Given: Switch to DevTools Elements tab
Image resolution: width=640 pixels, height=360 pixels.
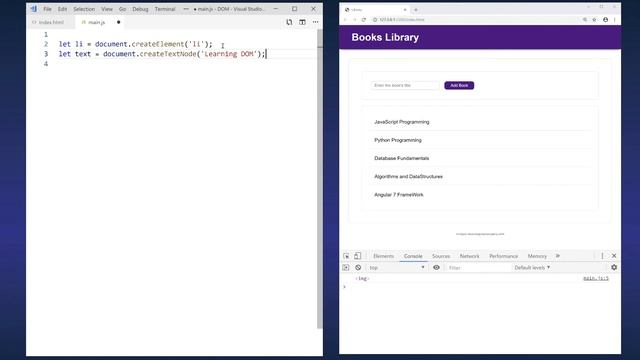Looking at the screenshot, I should (x=383, y=256).
